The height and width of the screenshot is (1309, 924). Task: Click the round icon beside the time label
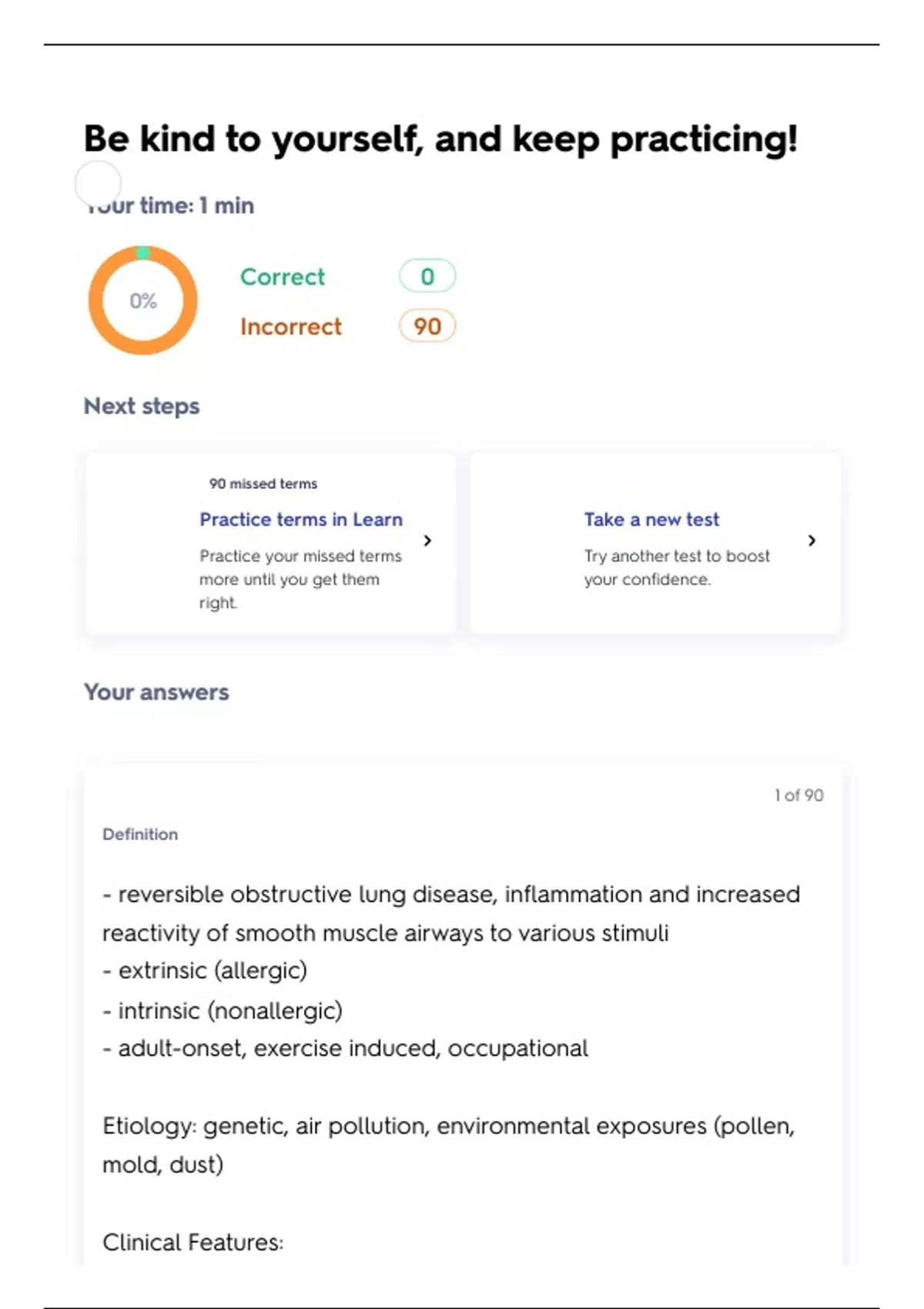[98, 184]
